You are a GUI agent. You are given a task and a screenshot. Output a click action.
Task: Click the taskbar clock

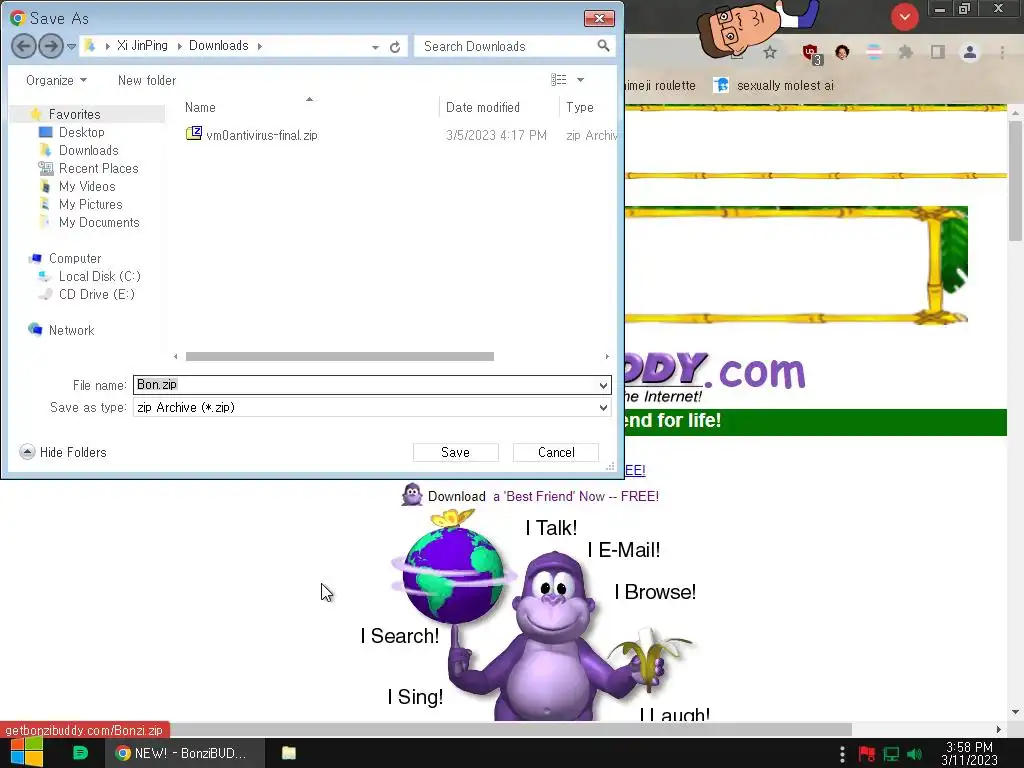[969, 753]
